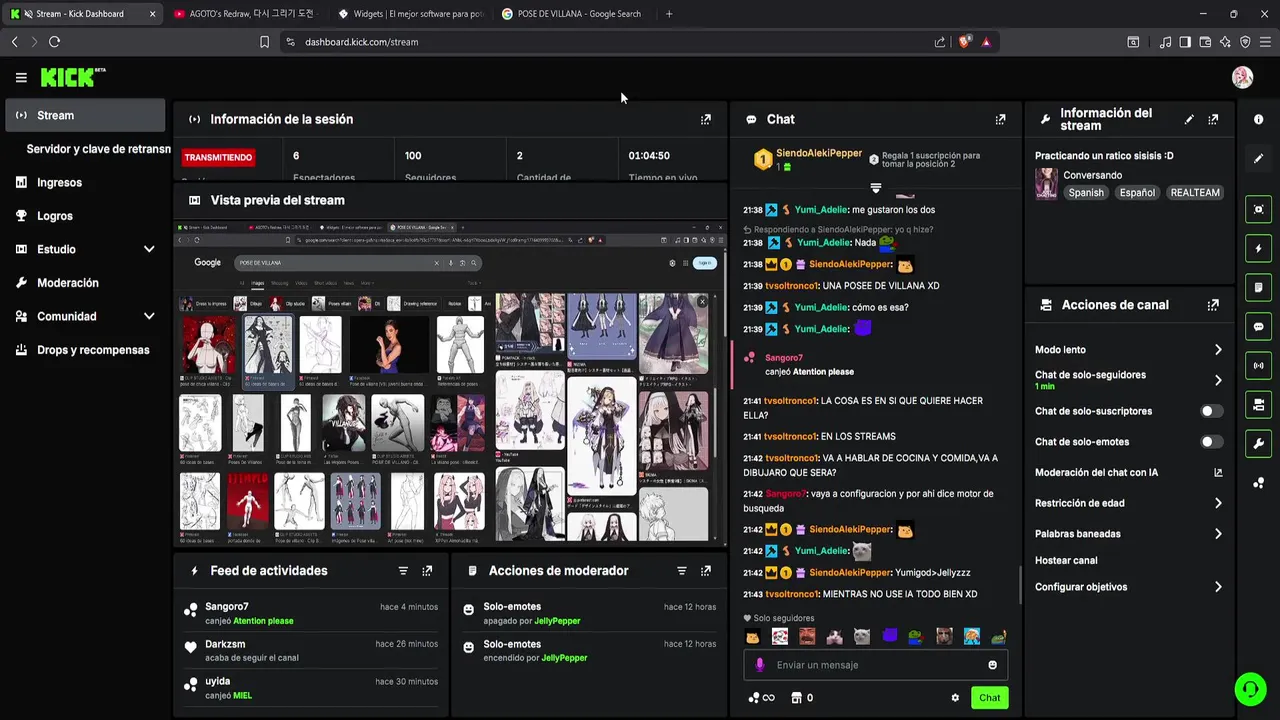Click the points dots icon in right sidebar
This screenshot has height=720, width=1280.
point(1258,483)
